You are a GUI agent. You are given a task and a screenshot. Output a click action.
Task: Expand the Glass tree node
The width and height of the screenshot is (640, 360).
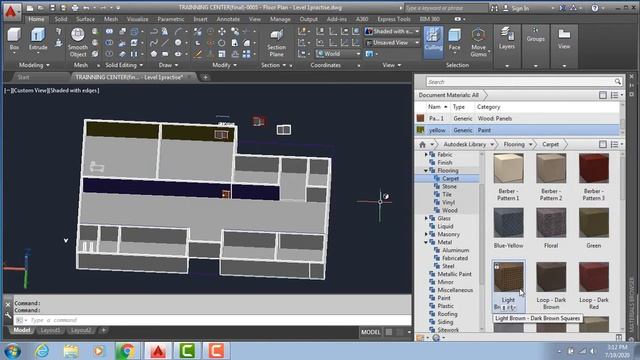click(426, 218)
